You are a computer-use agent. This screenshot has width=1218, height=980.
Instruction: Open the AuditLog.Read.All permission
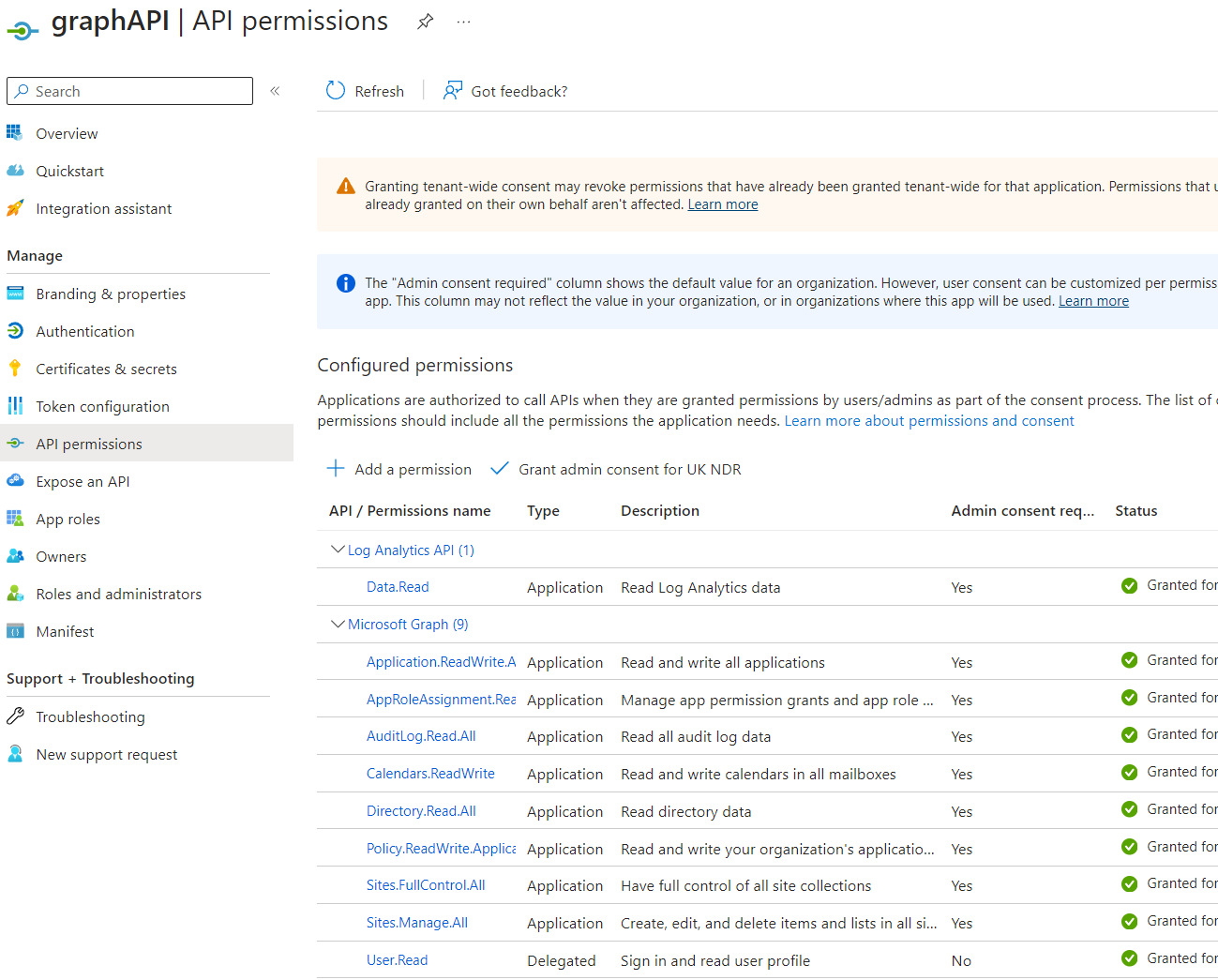point(421,736)
